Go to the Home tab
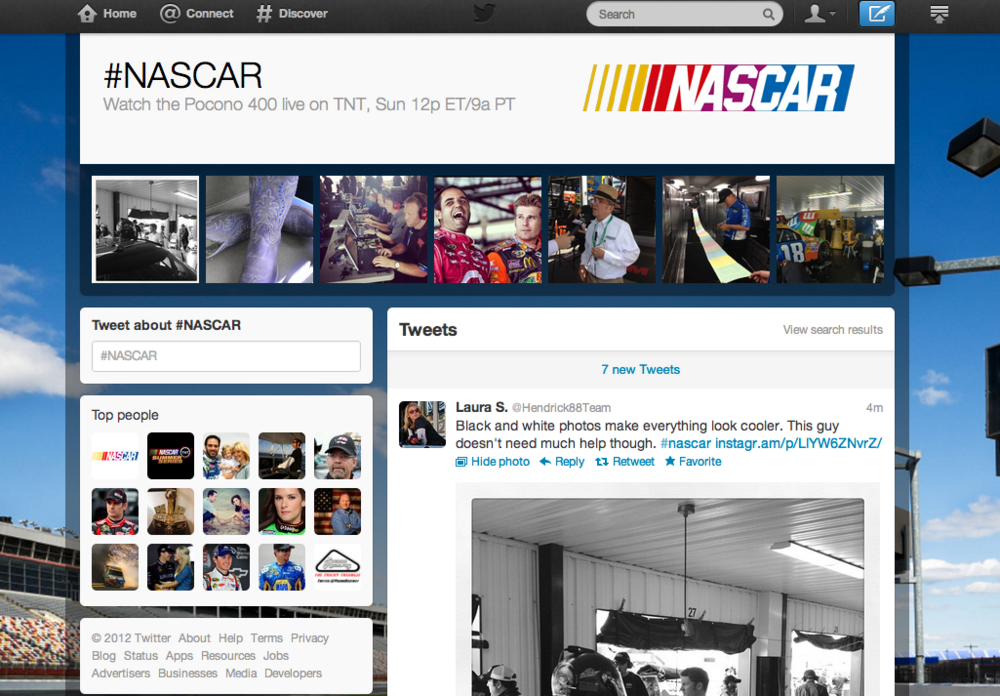The image size is (1000, 696). [x=107, y=13]
